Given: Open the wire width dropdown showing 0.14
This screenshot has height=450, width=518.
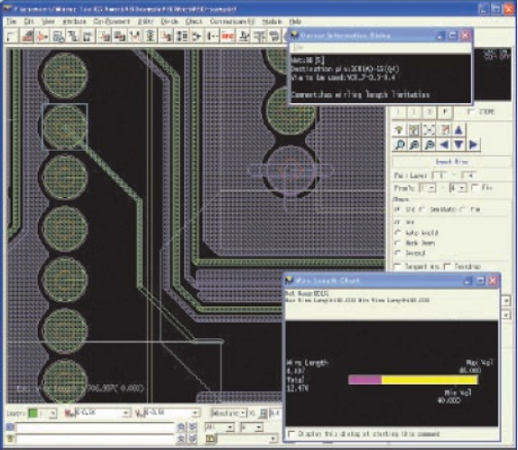Looking at the screenshot, I should click(x=102, y=413).
